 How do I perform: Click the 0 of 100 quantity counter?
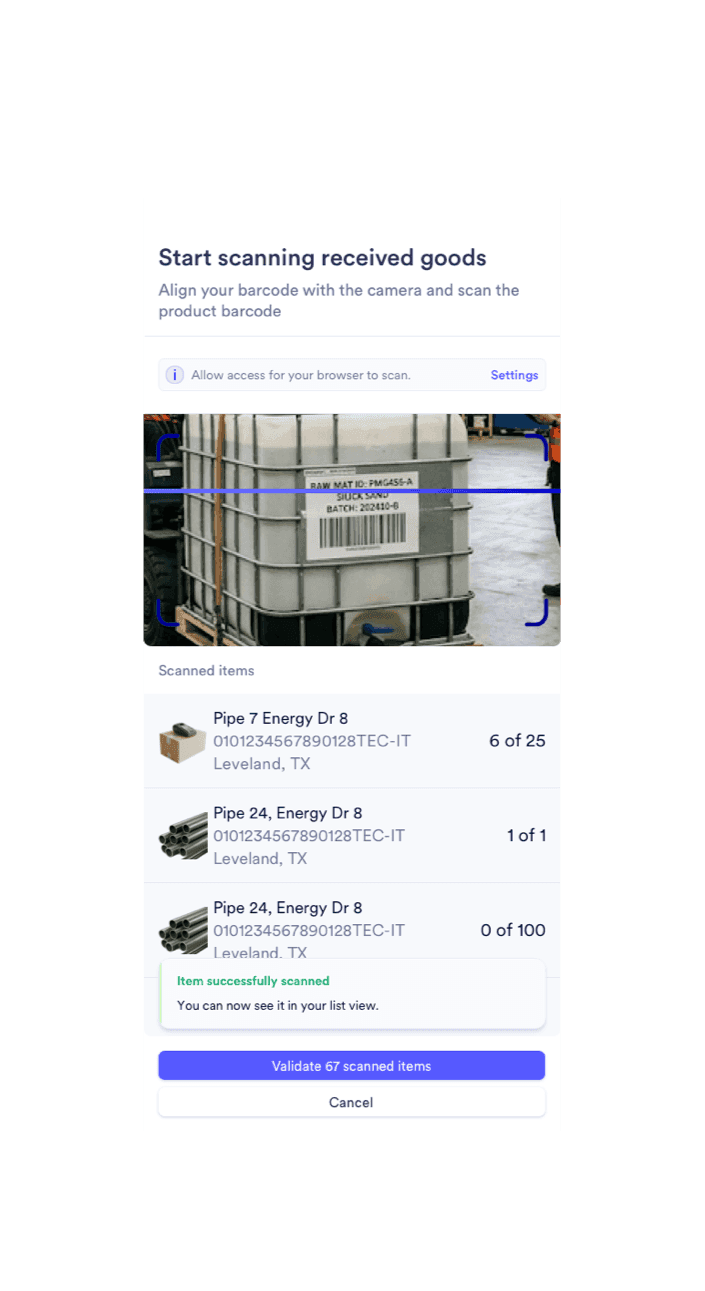pos(513,930)
